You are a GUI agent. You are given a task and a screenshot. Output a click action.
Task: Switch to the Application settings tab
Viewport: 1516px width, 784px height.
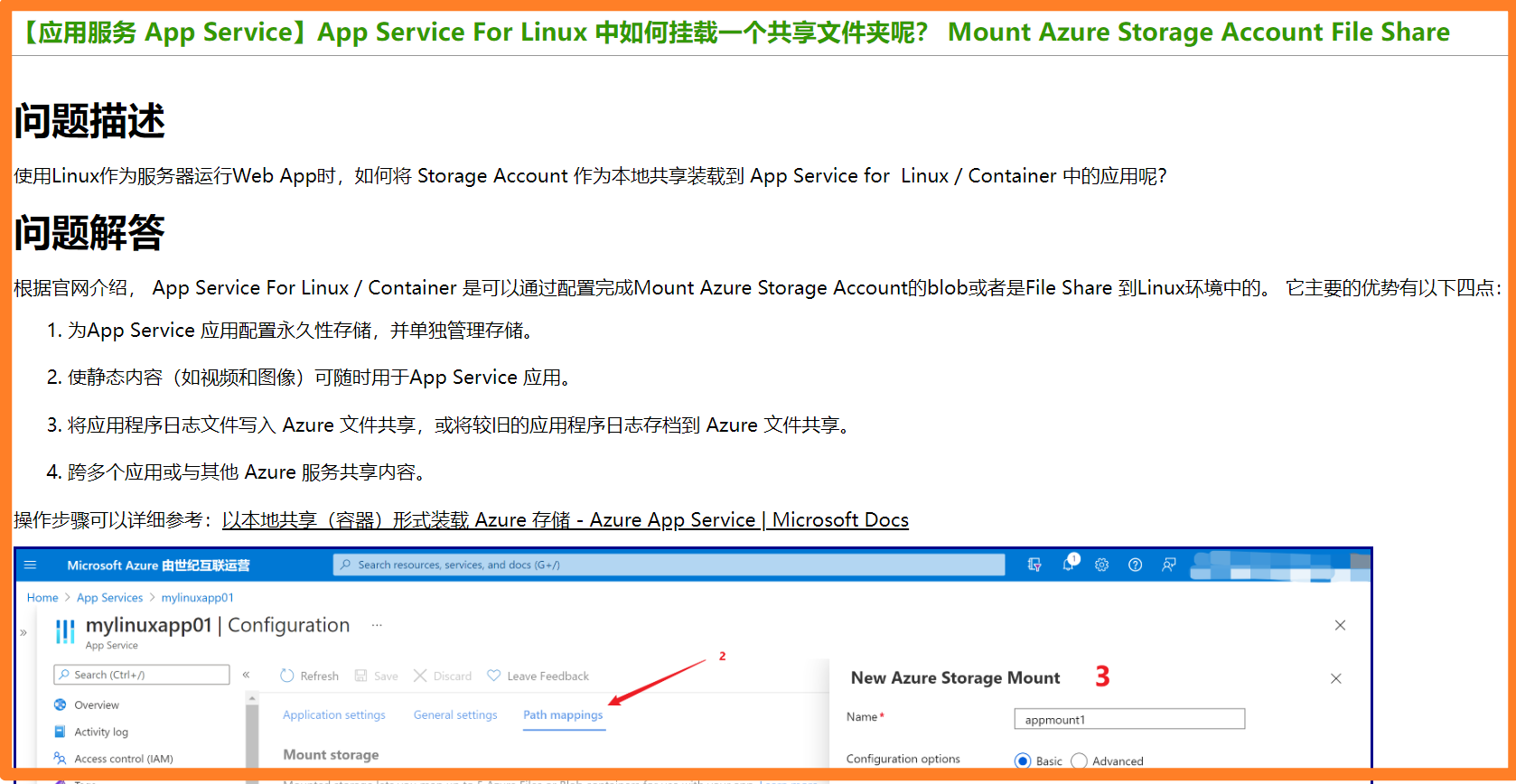333,714
